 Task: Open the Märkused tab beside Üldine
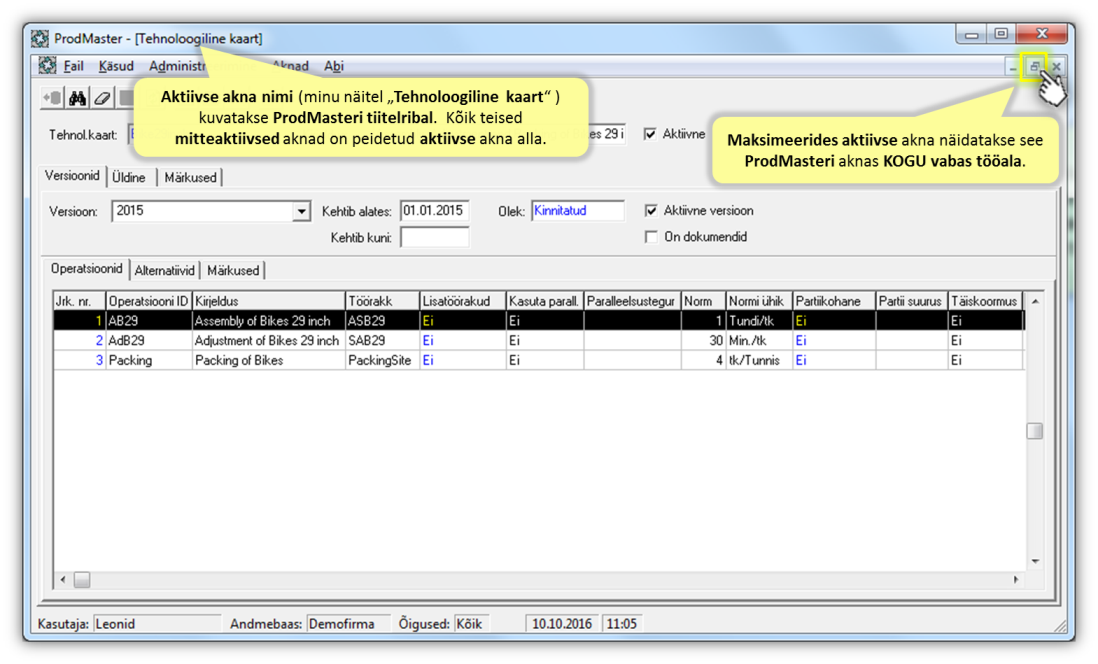[x=190, y=177]
